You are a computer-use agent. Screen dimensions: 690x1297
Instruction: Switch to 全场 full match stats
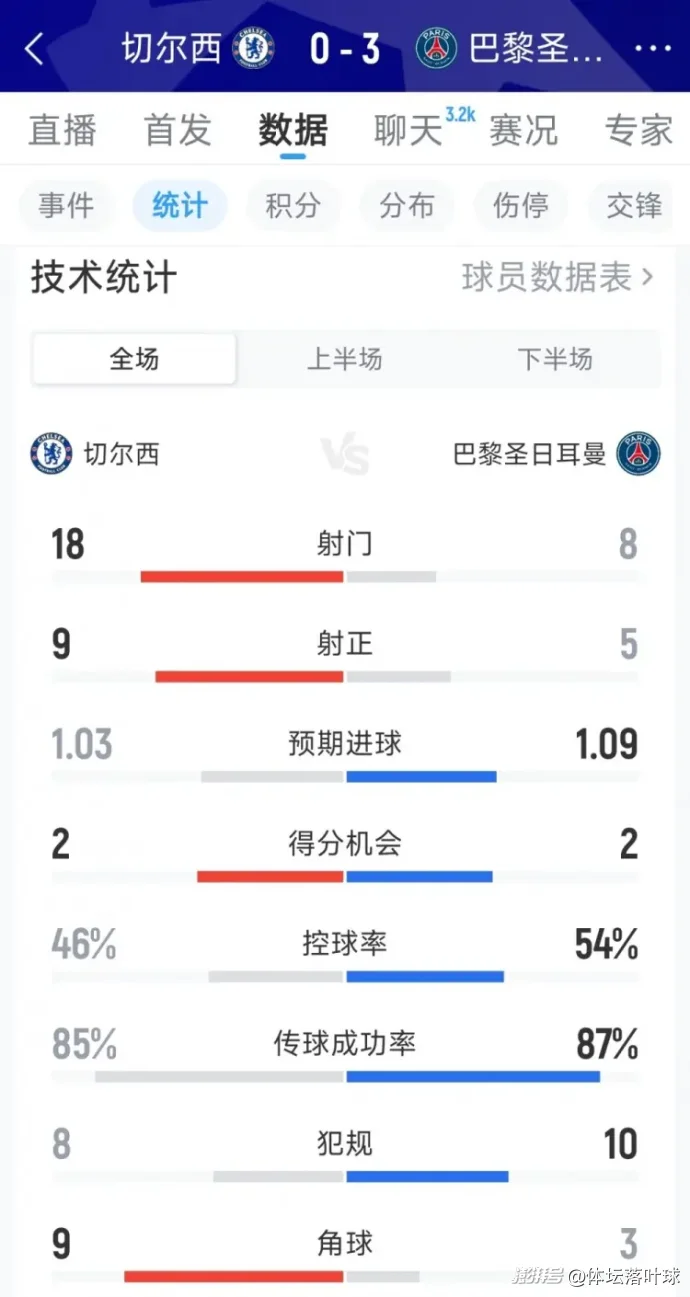(x=135, y=359)
